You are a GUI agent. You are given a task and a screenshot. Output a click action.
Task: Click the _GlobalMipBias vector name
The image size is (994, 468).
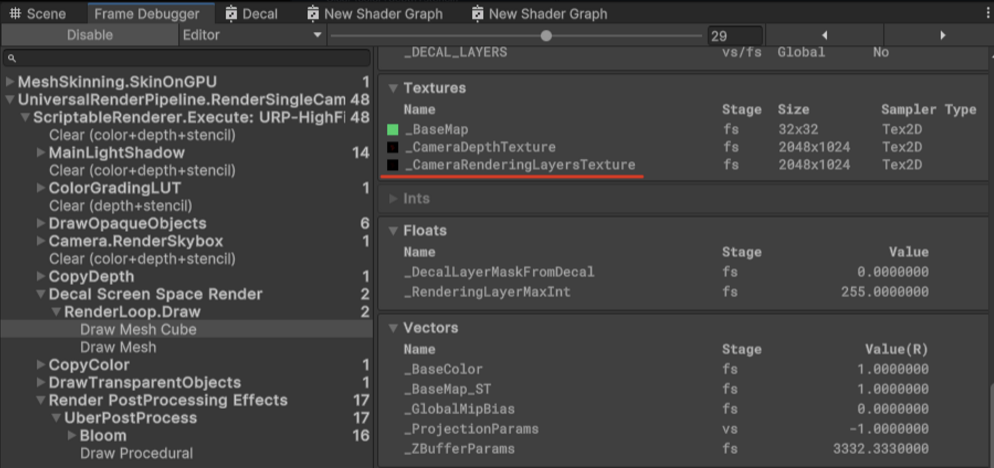tap(460, 409)
